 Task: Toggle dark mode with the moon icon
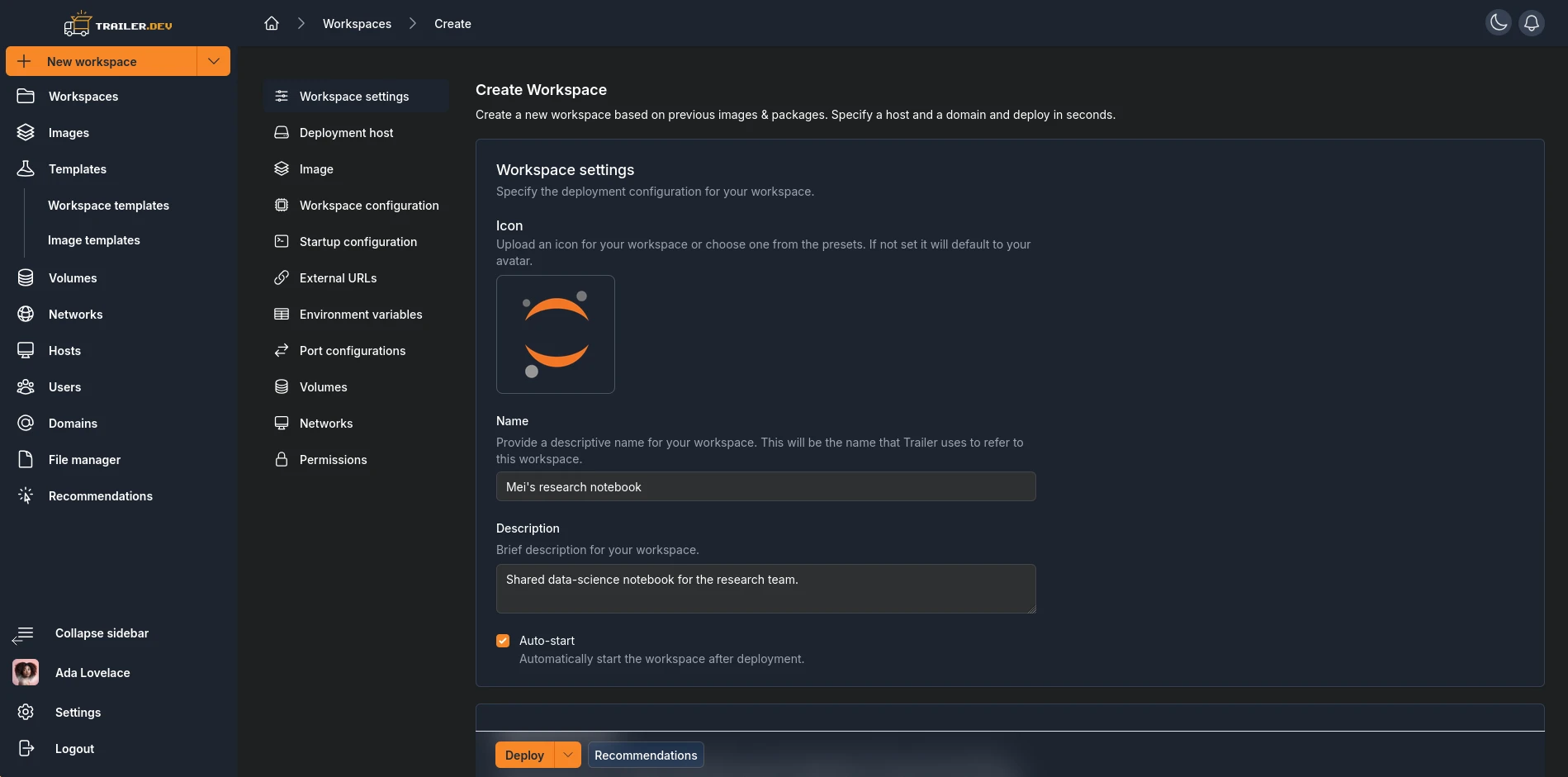(1499, 22)
